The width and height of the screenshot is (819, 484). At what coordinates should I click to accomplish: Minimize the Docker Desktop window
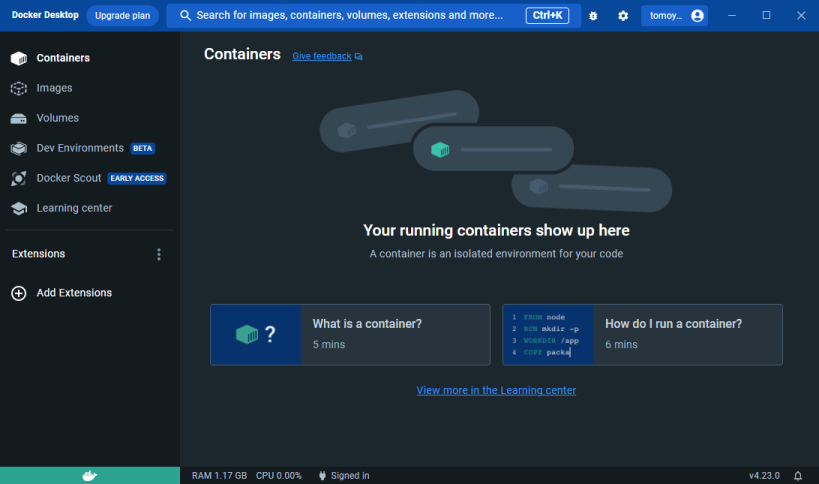coord(732,16)
